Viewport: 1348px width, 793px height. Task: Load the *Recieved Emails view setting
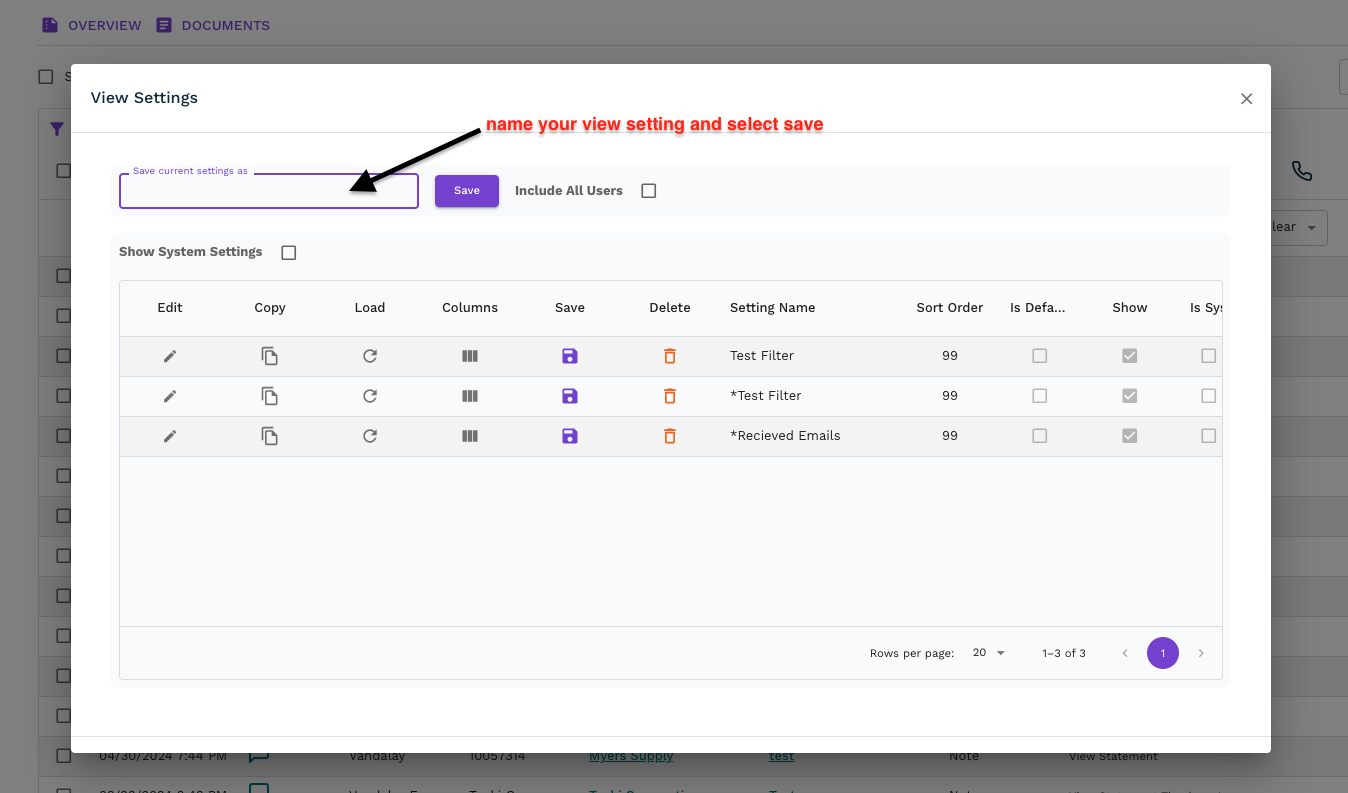[x=370, y=436]
